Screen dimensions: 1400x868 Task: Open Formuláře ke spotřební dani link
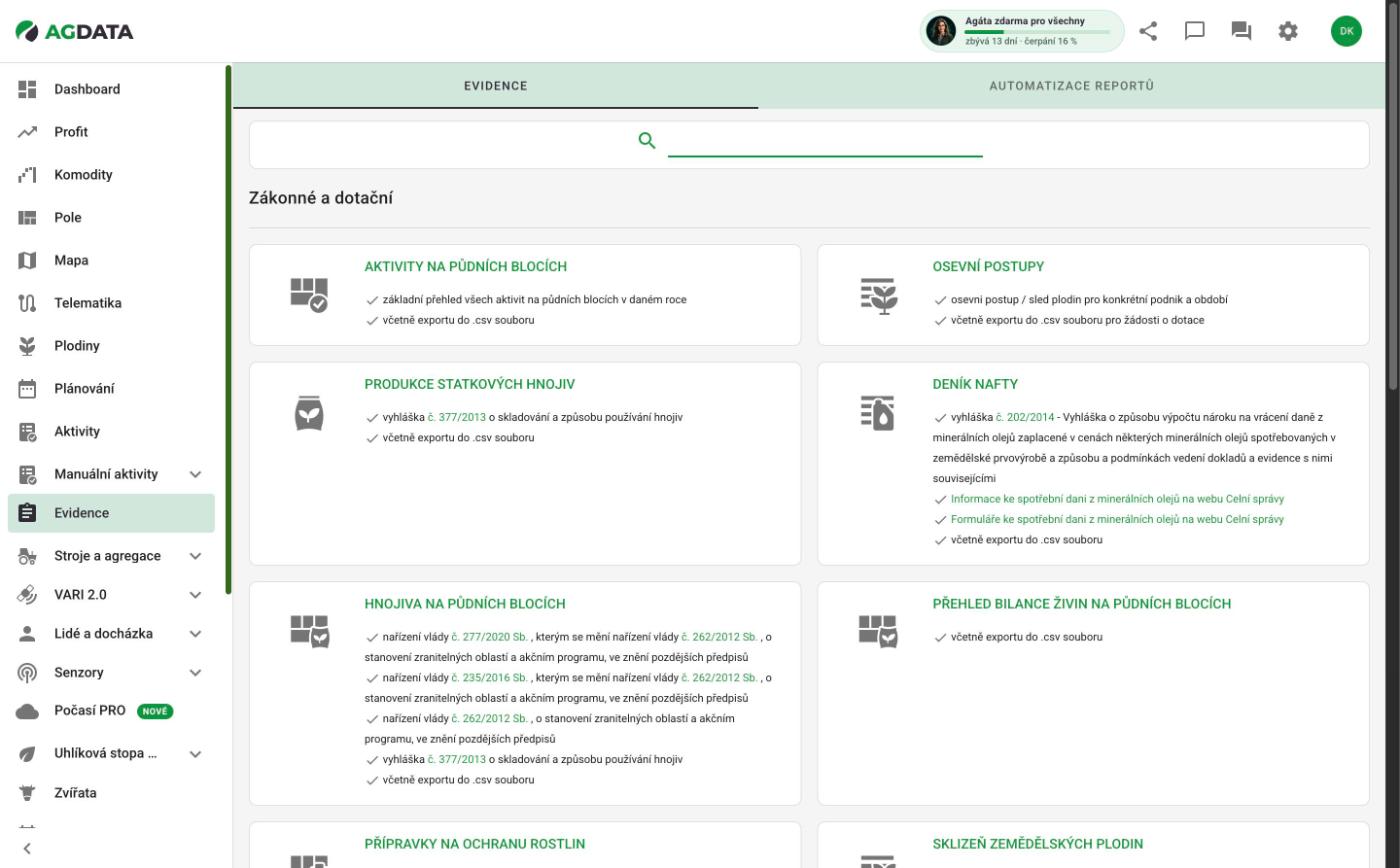tap(1117, 519)
